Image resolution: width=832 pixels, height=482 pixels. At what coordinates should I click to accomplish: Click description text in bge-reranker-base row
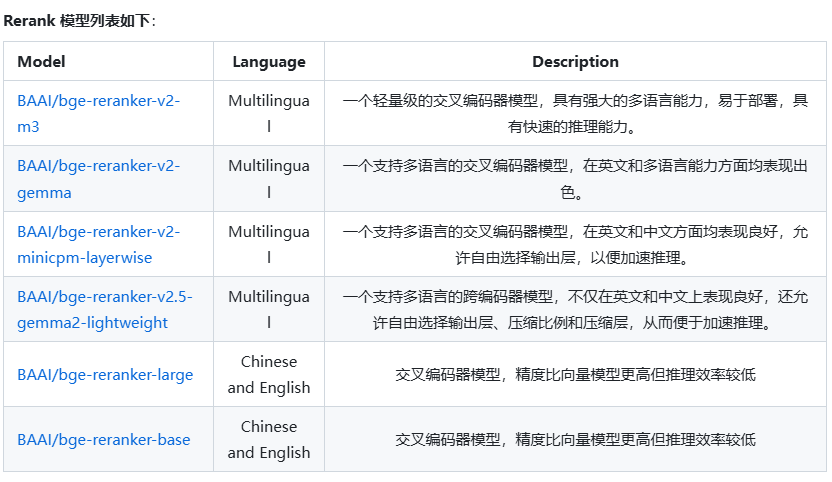[x=575, y=440]
